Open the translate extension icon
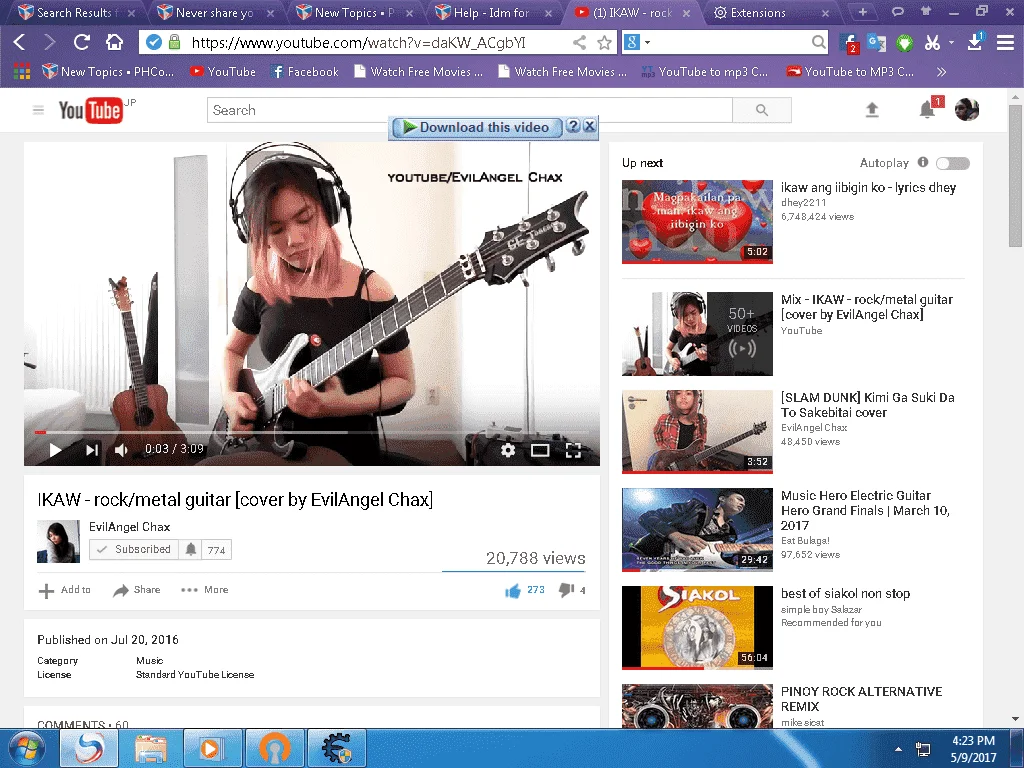The height and width of the screenshot is (768, 1024). [876, 43]
